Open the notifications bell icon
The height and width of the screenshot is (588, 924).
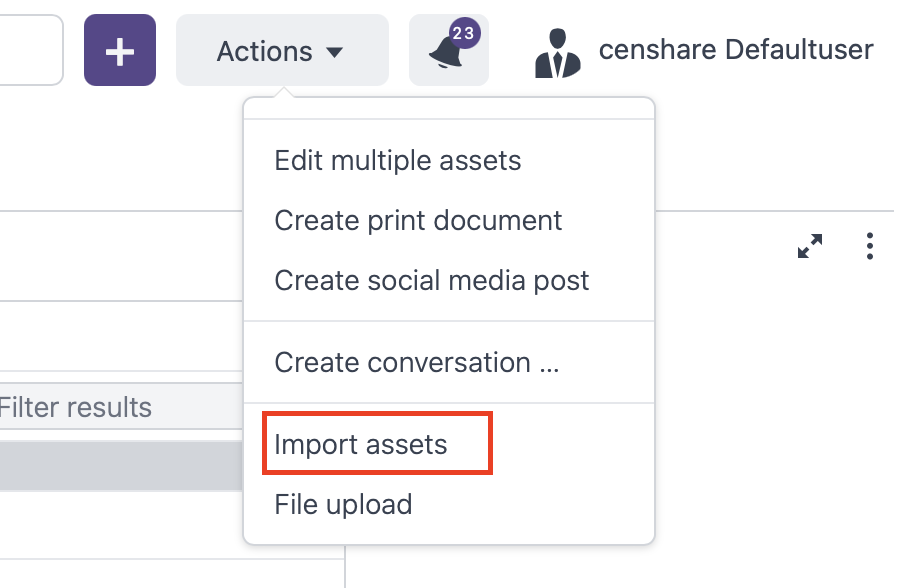[x=446, y=55]
